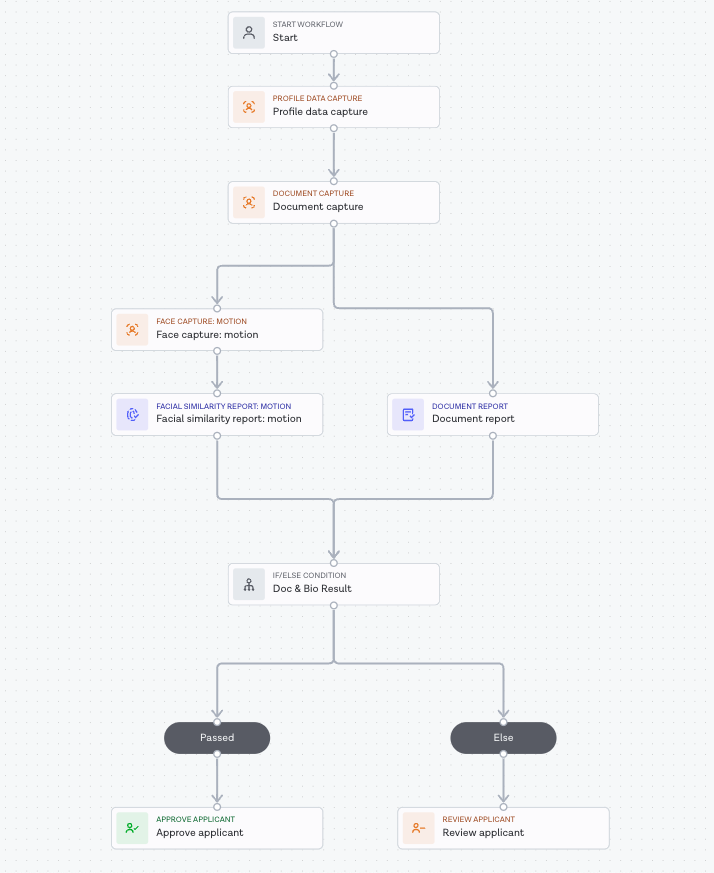The height and width of the screenshot is (873, 714).
Task: Click the Start node person icon
Action: point(249,33)
